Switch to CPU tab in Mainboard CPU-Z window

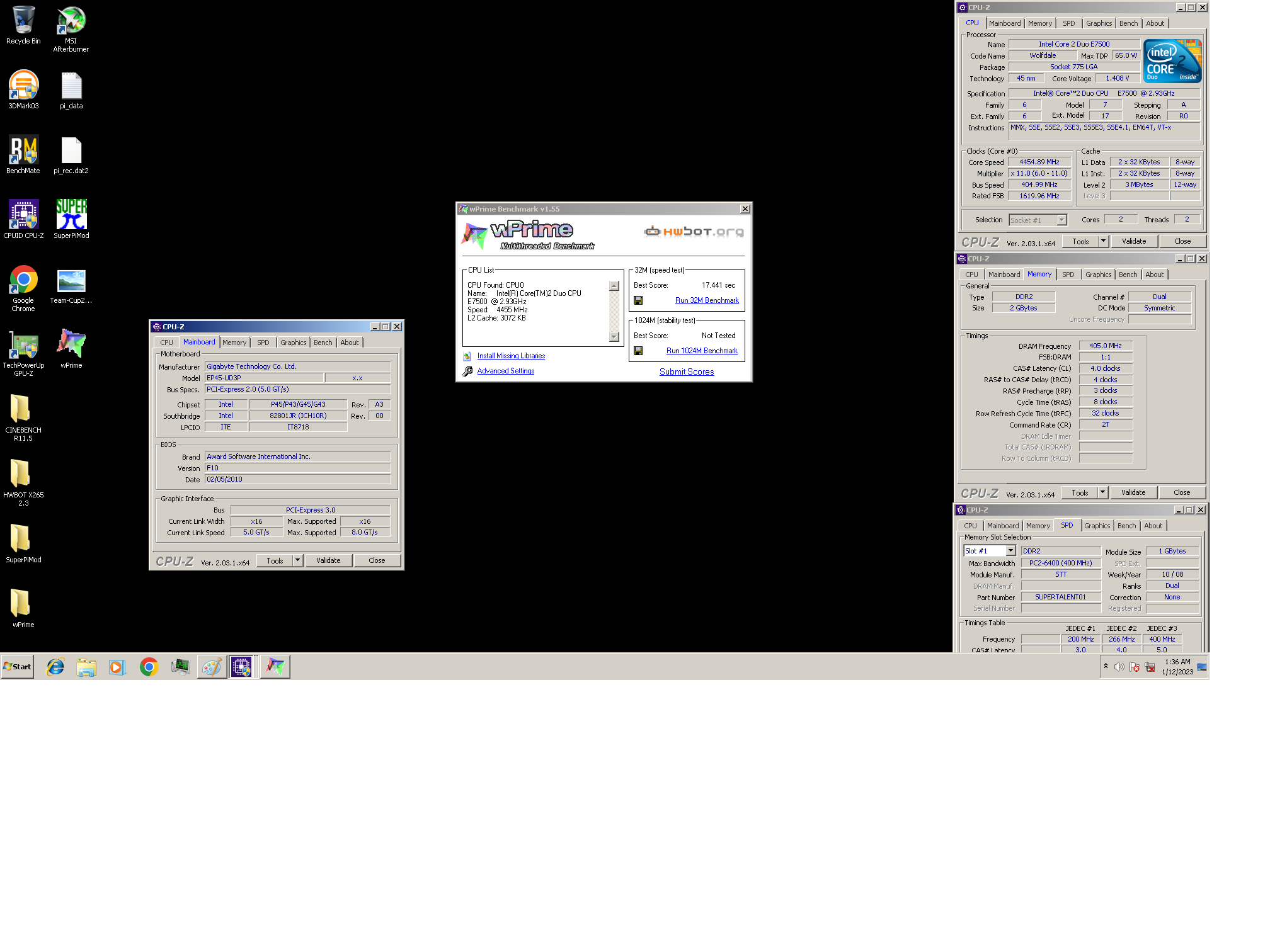click(x=166, y=343)
